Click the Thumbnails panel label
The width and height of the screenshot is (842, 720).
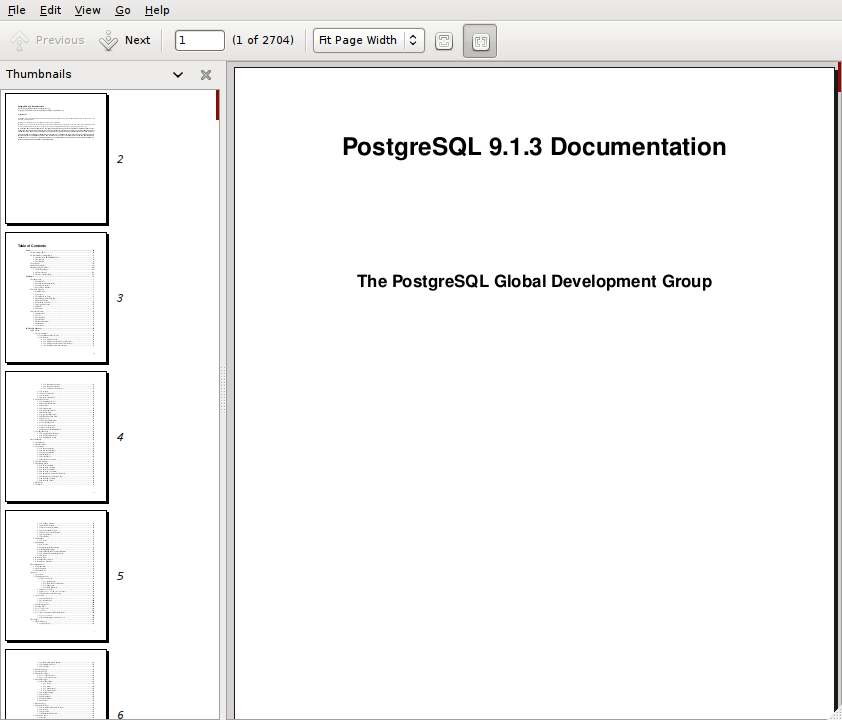point(39,74)
